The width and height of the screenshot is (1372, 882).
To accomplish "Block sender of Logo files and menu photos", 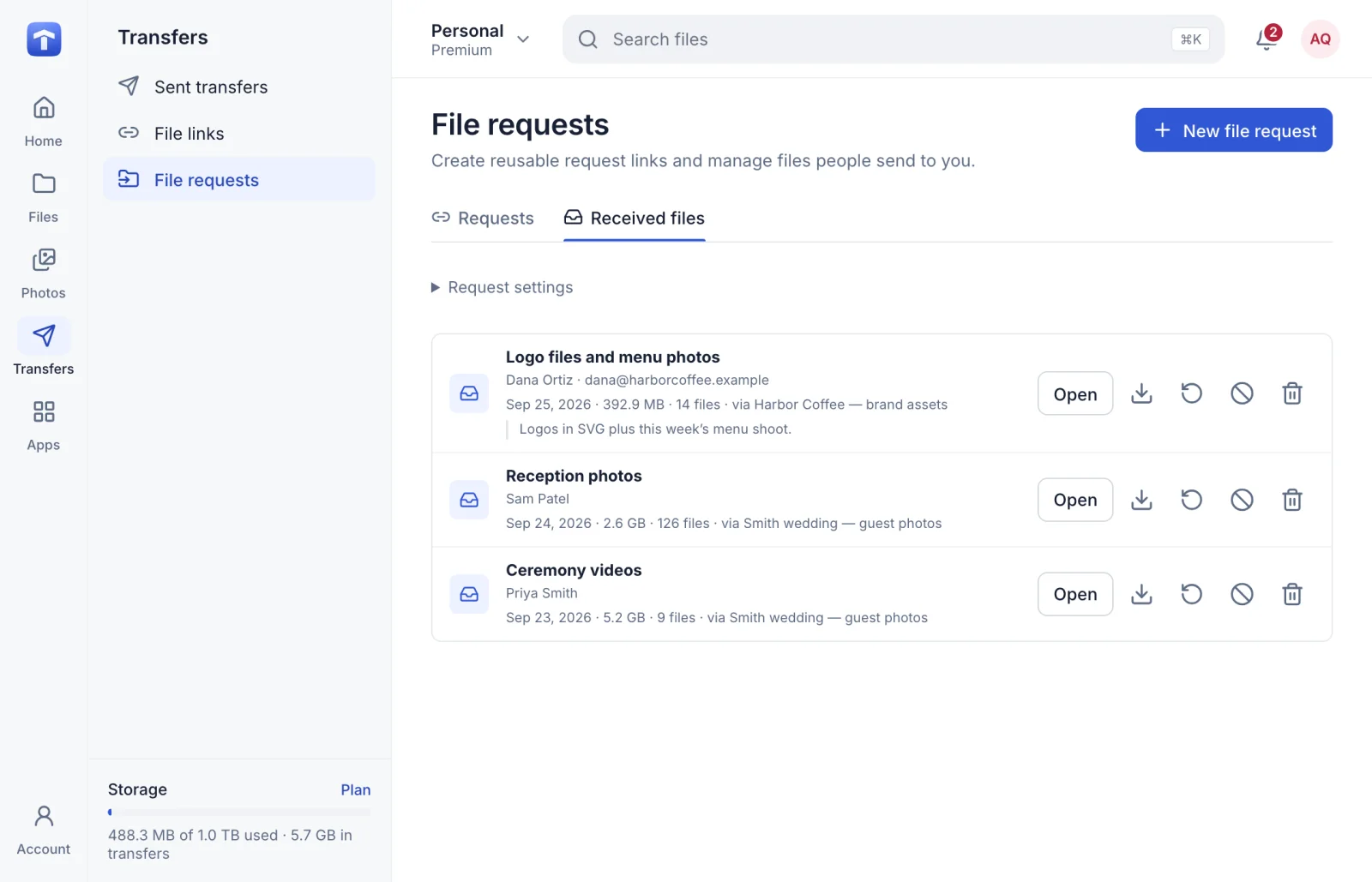I will tap(1242, 393).
